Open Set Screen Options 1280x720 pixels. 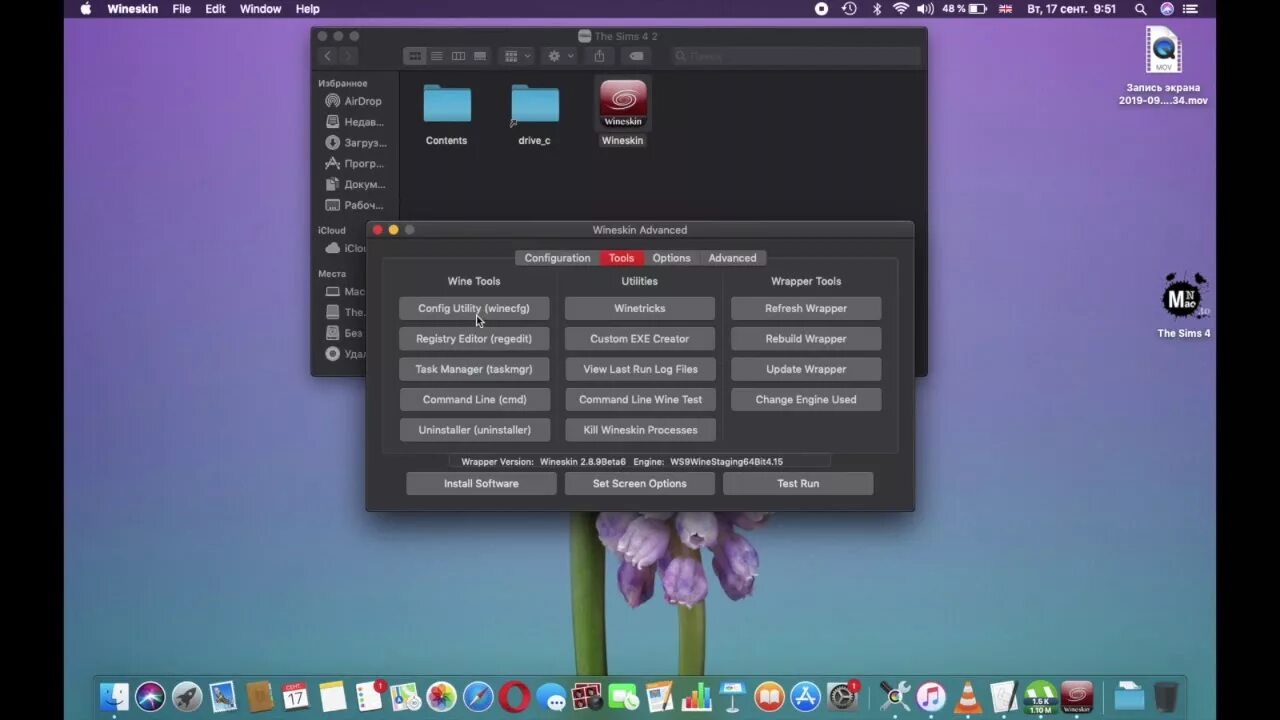[x=640, y=483]
